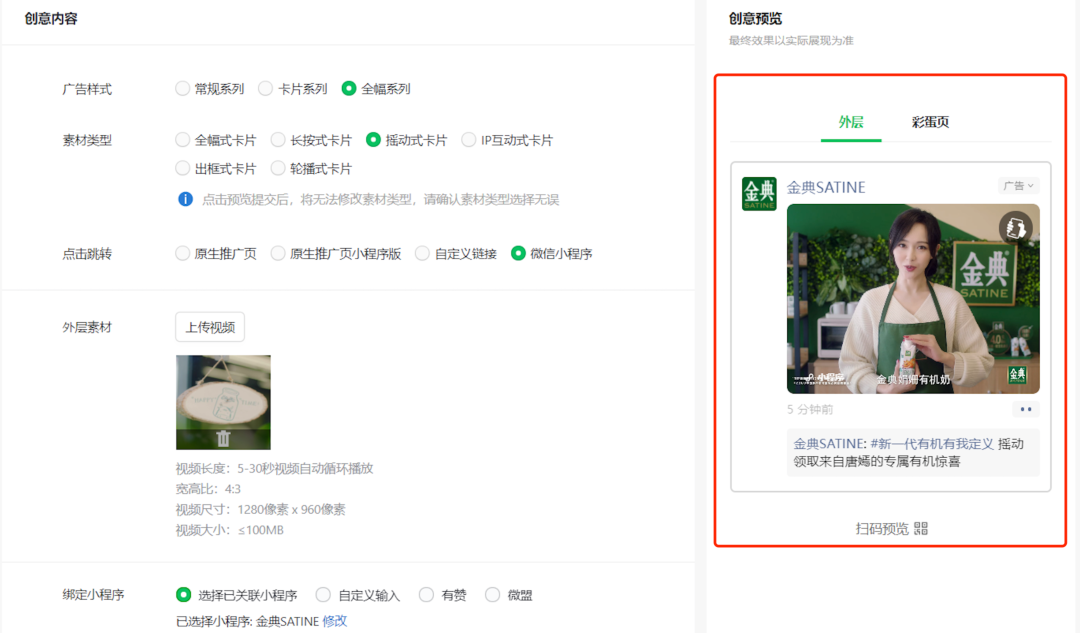This screenshot has width=1080, height=633.
Task: Click the blue info icon before the notice
Action: click(185, 199)
